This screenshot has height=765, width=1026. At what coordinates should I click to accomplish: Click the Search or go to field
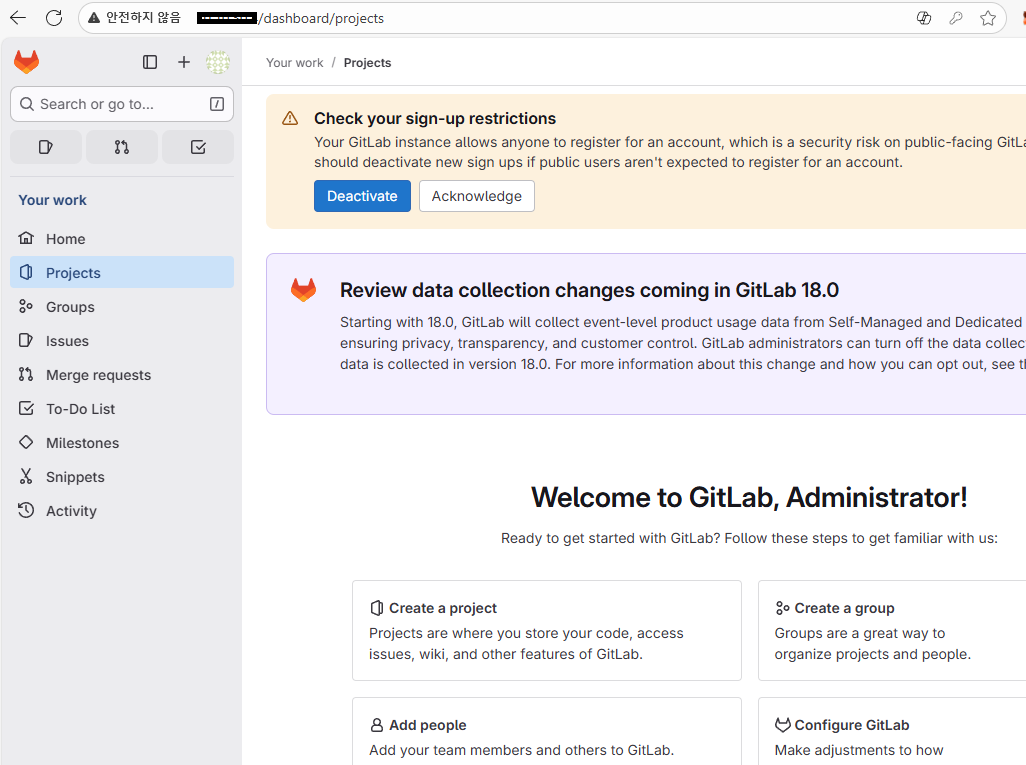pyautogui.click(x=122, y=104)
